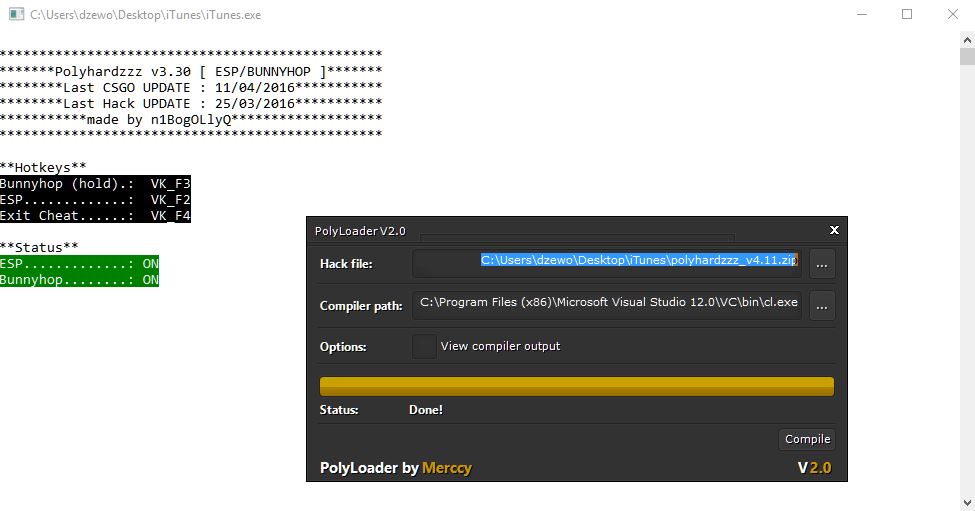The image size is (975, 511).
Task: Click the 'Hack file:' label
Action: 346,264
